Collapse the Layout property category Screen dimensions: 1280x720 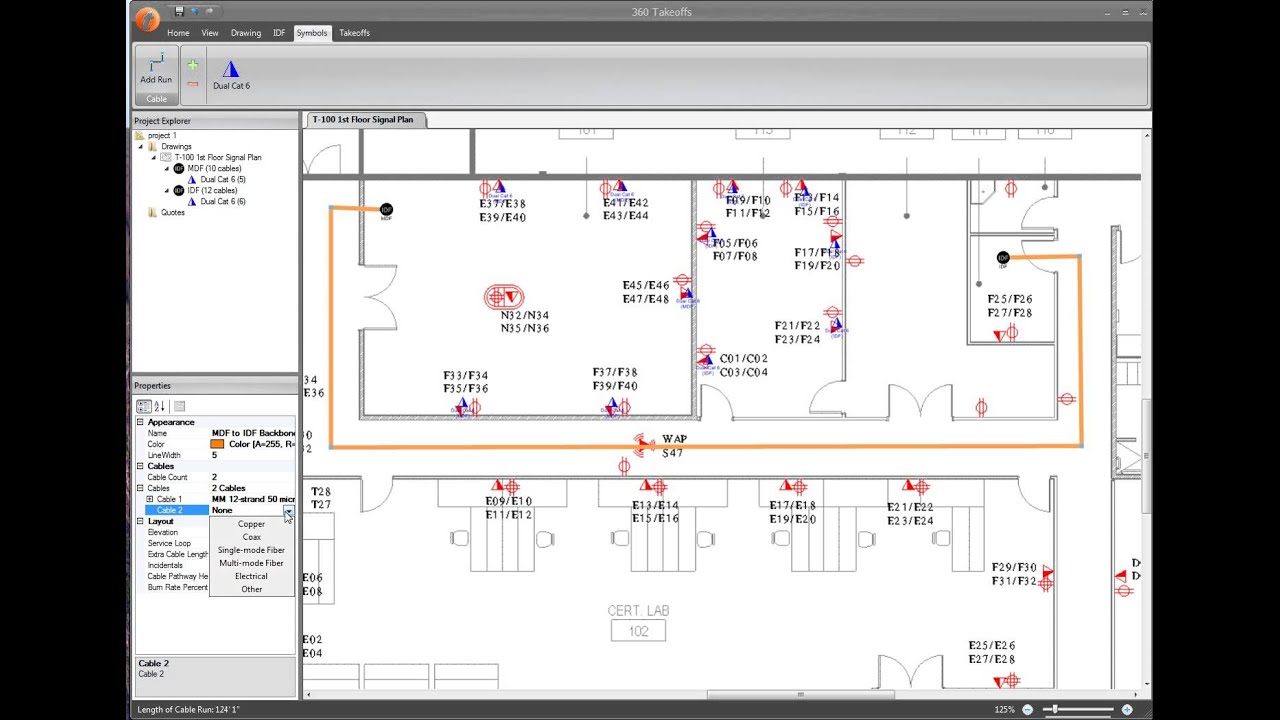click(x=140, y=521)
